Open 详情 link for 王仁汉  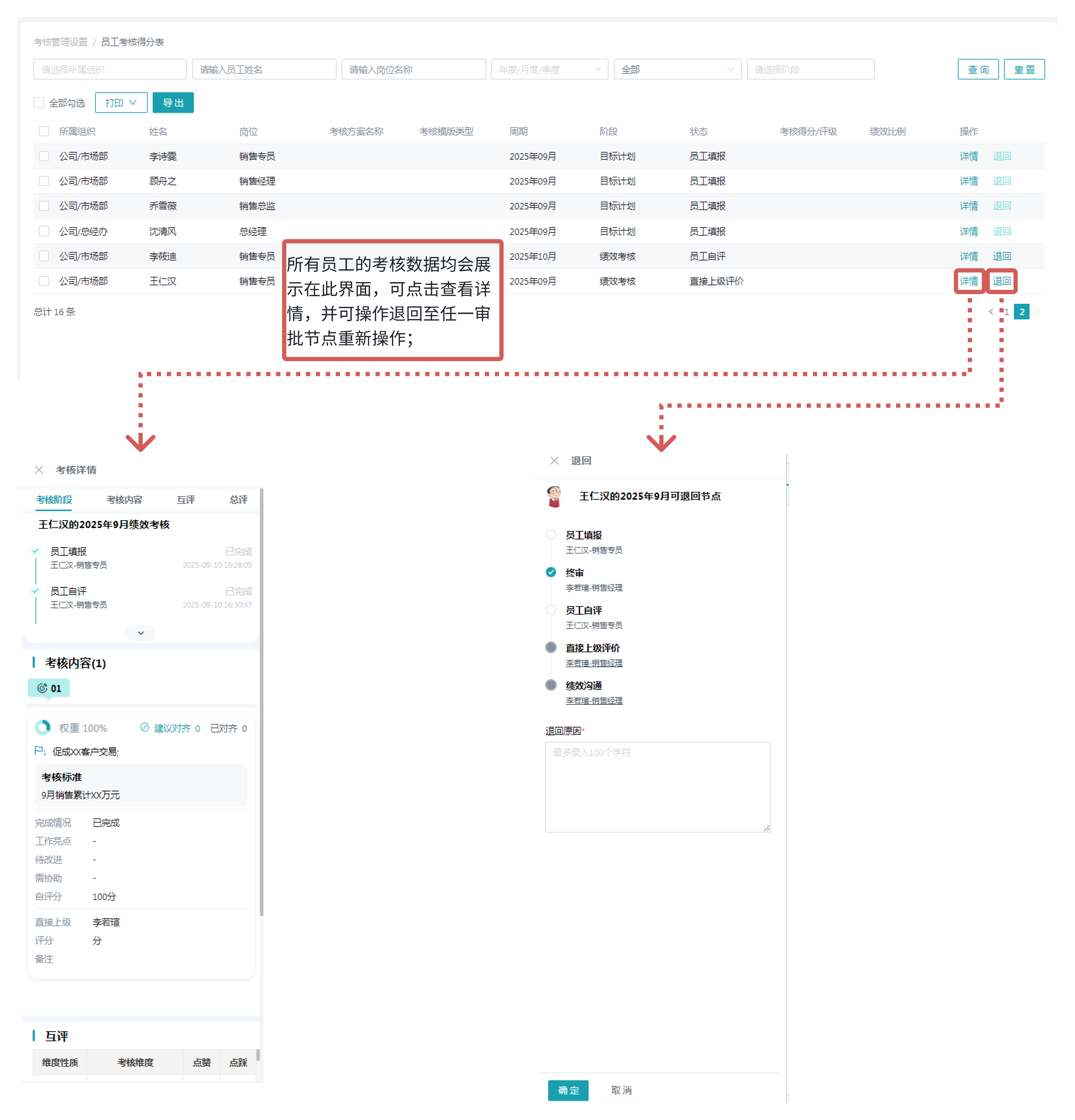click(x=968, y=281)
